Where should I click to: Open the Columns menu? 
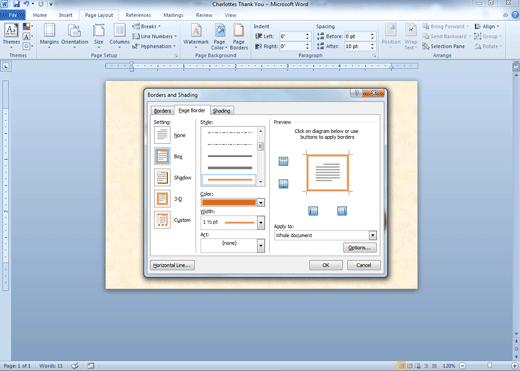[119, 36]
